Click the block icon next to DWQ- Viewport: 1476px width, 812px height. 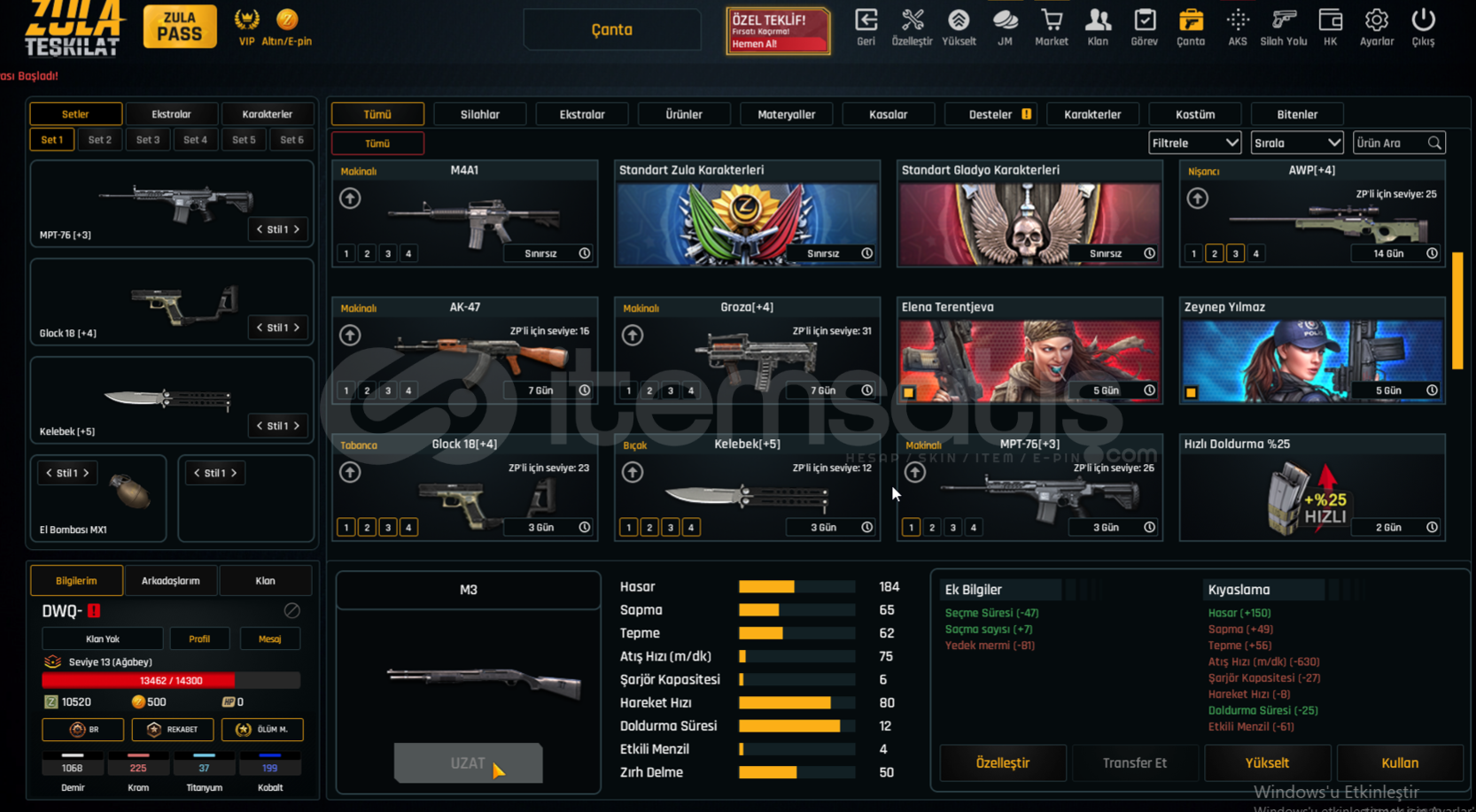(x=291, y=611)
